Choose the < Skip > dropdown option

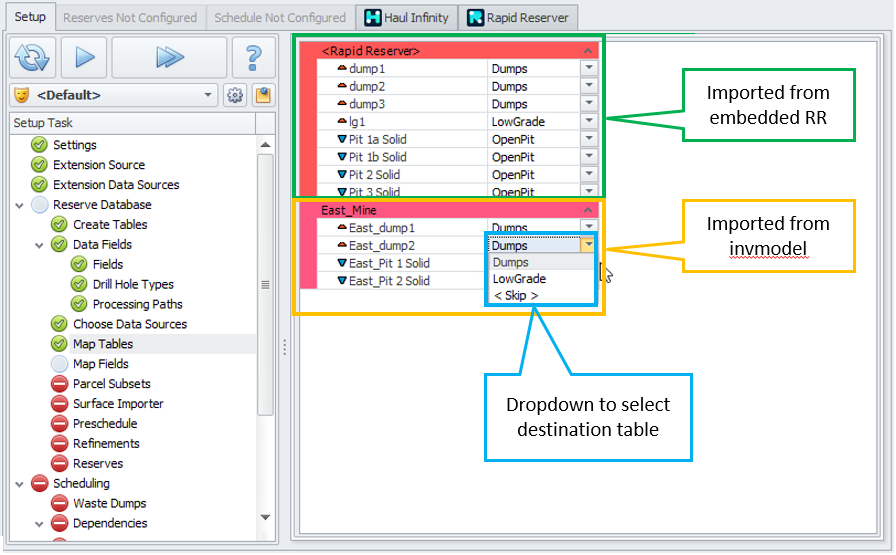coord(516,296)
